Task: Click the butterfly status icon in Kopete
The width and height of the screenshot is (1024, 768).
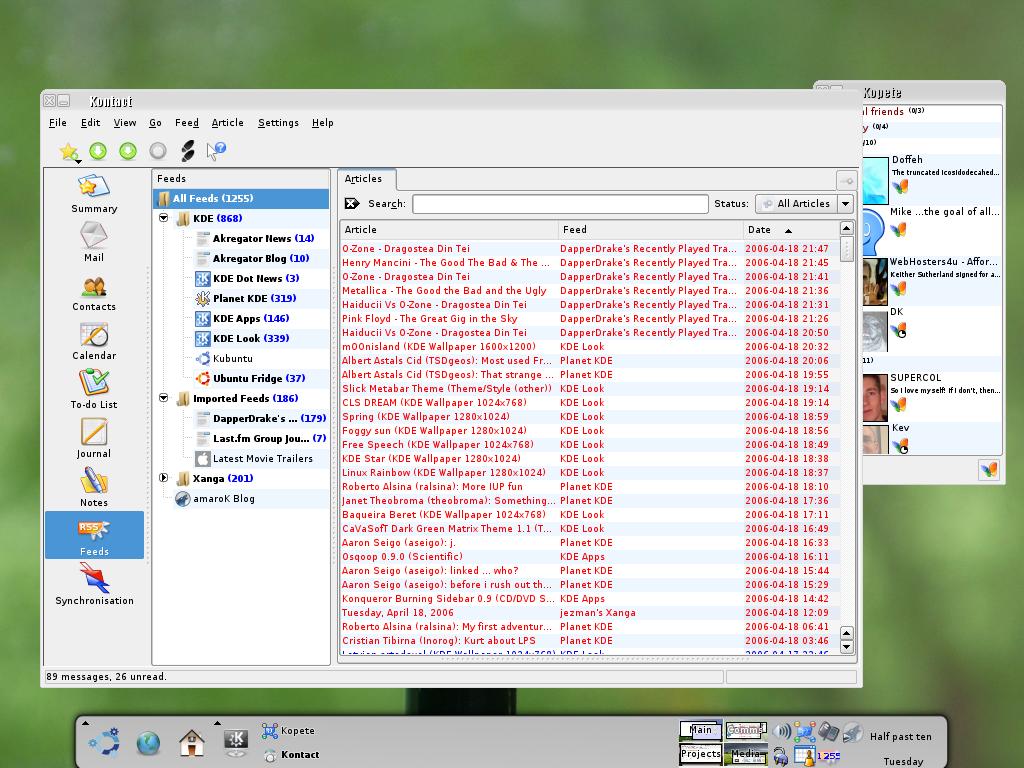Action: 988,470
